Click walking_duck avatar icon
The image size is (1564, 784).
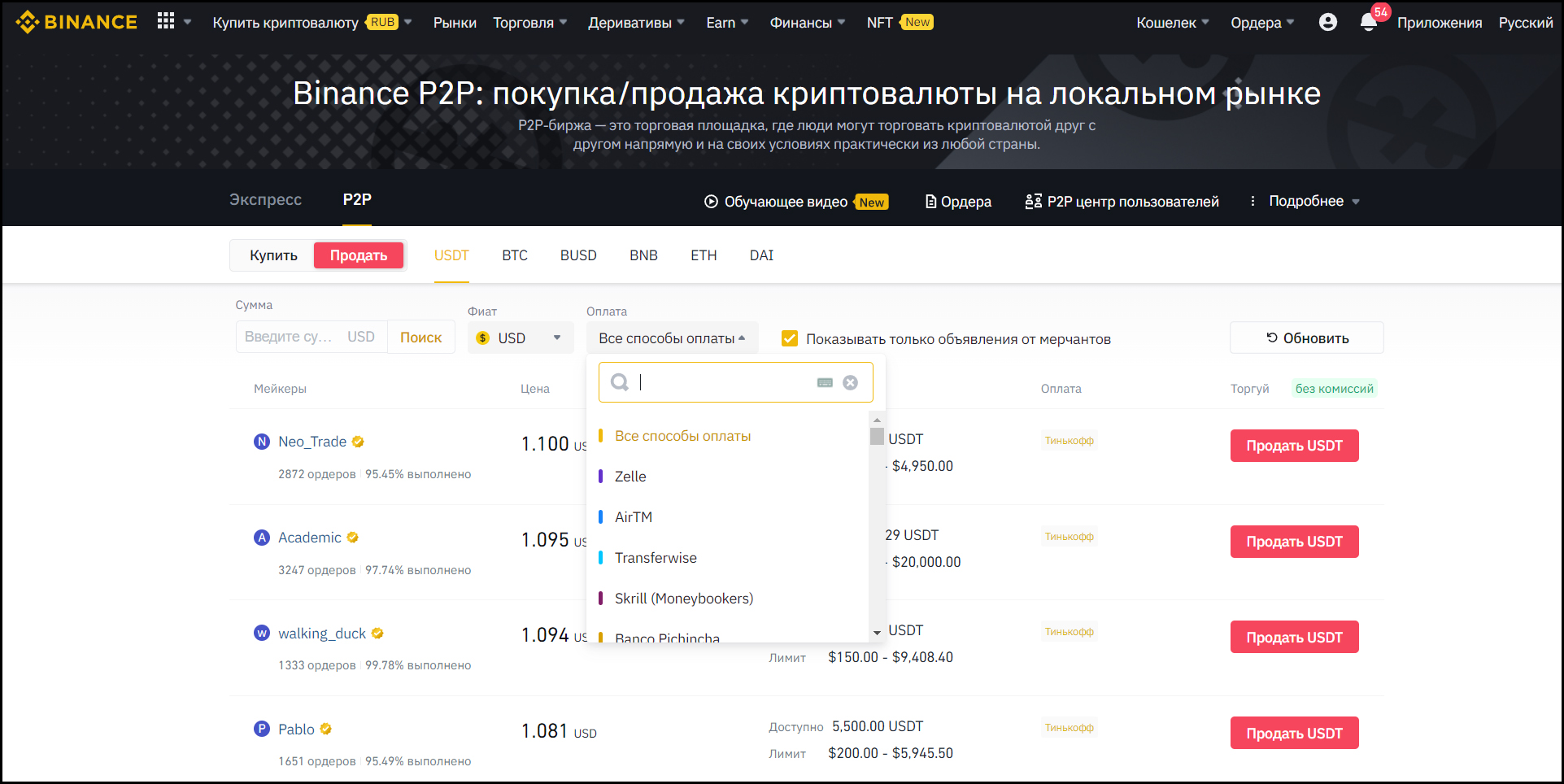point(262,633)
